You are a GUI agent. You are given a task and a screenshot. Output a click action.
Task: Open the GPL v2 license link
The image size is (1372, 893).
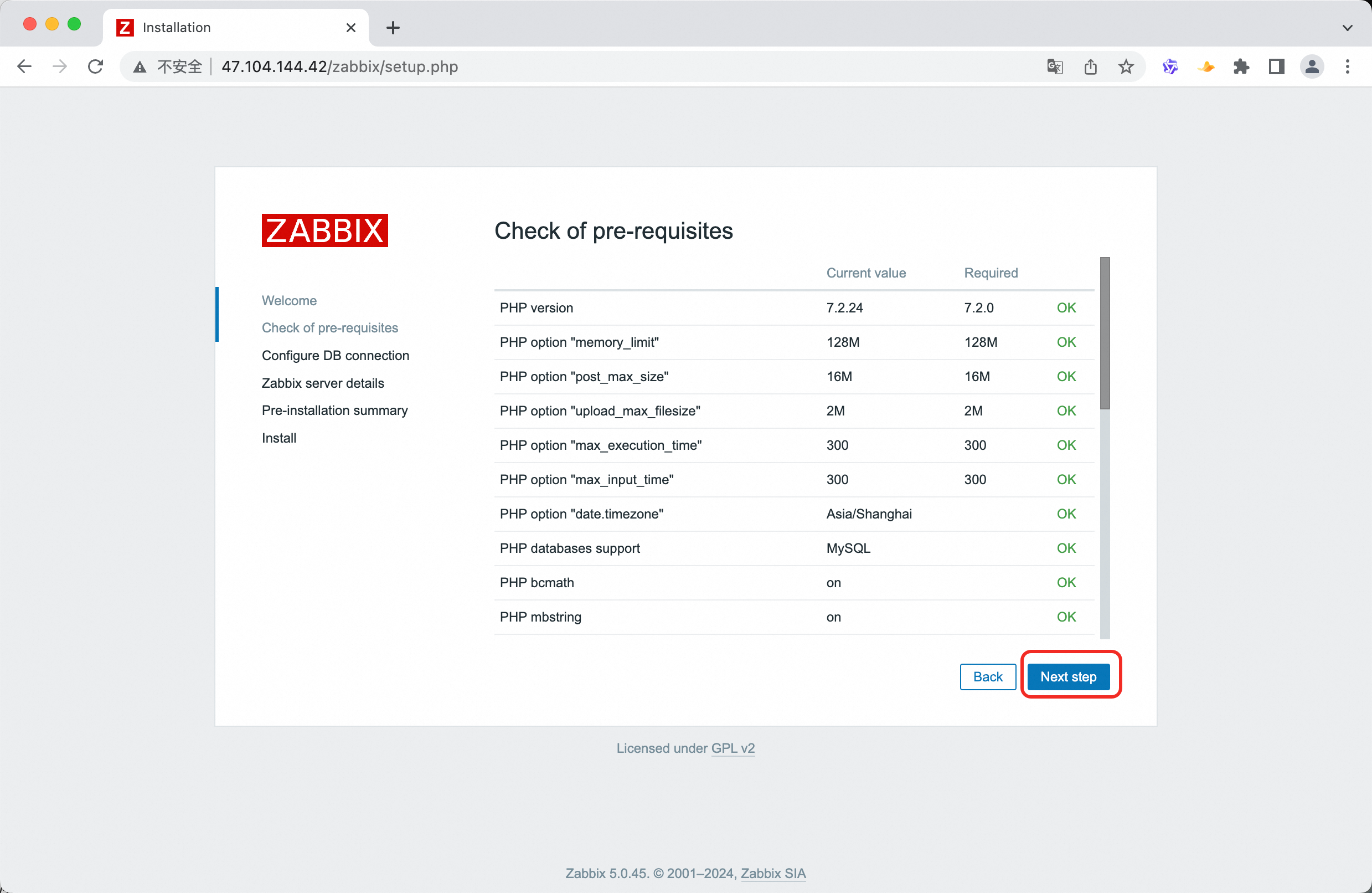[x=733, y=748]
